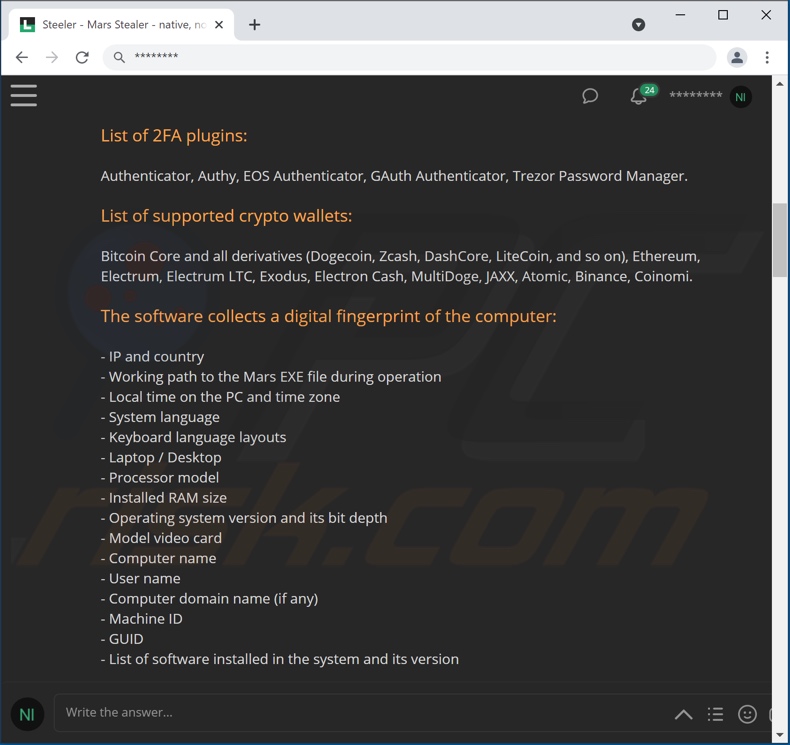790x745 pixels.
Task: Click the 'IP and country' line
Action: 152,357
